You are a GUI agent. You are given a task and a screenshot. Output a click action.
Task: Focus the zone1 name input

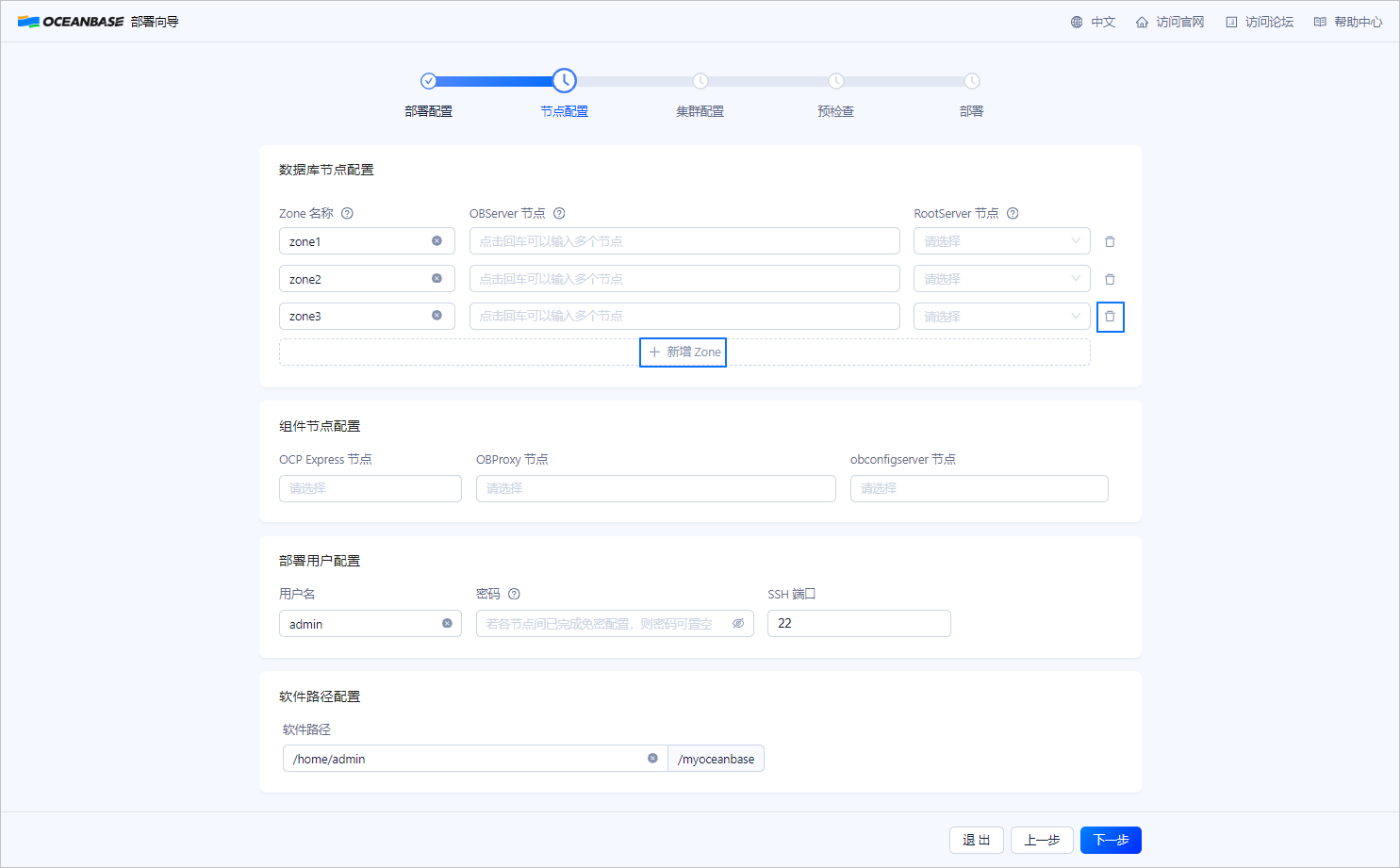pyautogui.click(x=367, y=241)
